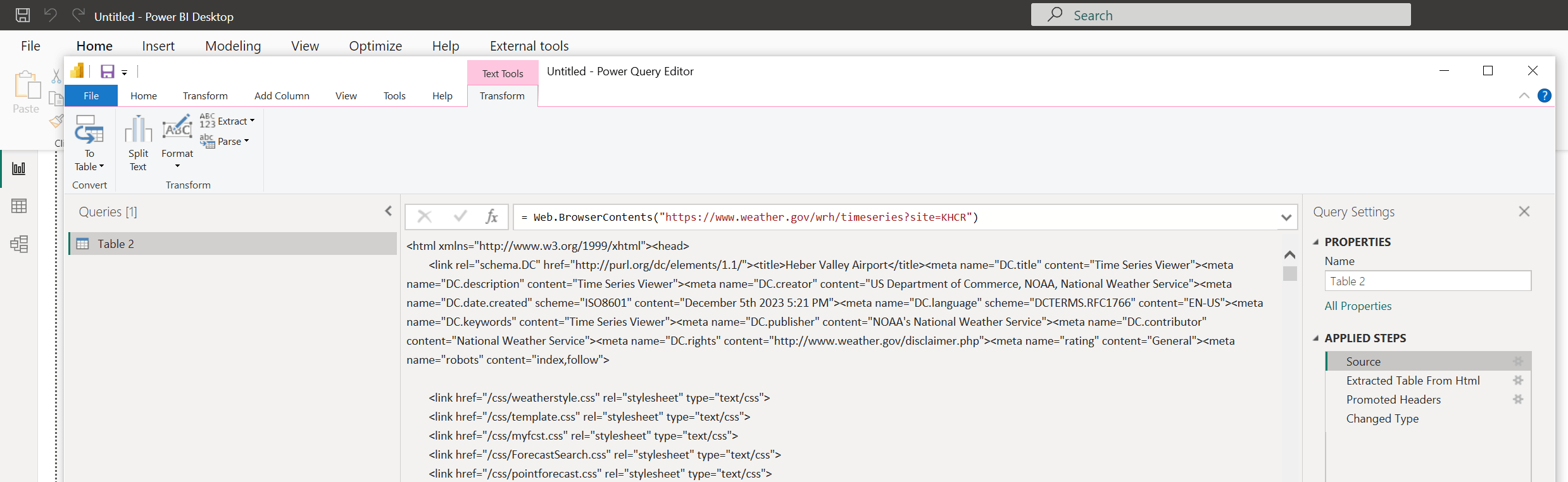Select the Table 2 query

coord(233,244)
